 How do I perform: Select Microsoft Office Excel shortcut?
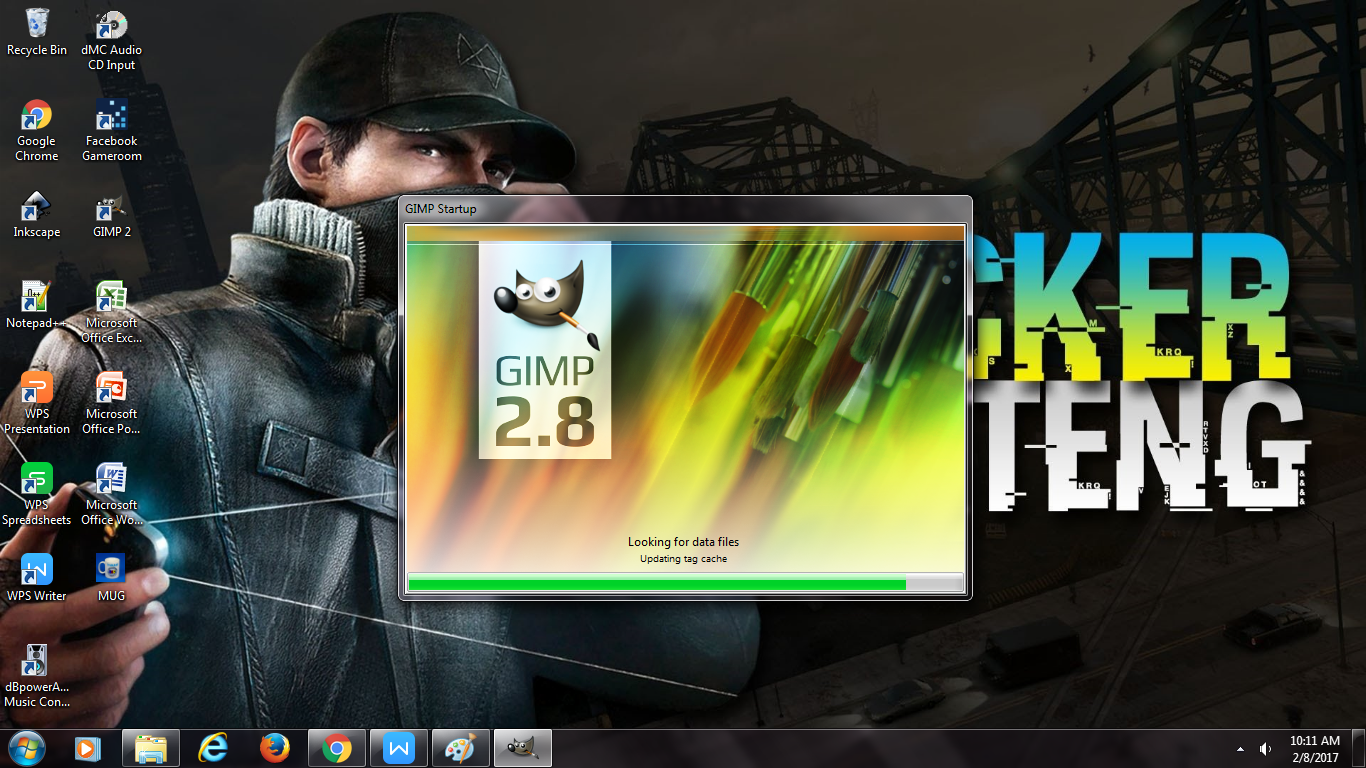112,313
